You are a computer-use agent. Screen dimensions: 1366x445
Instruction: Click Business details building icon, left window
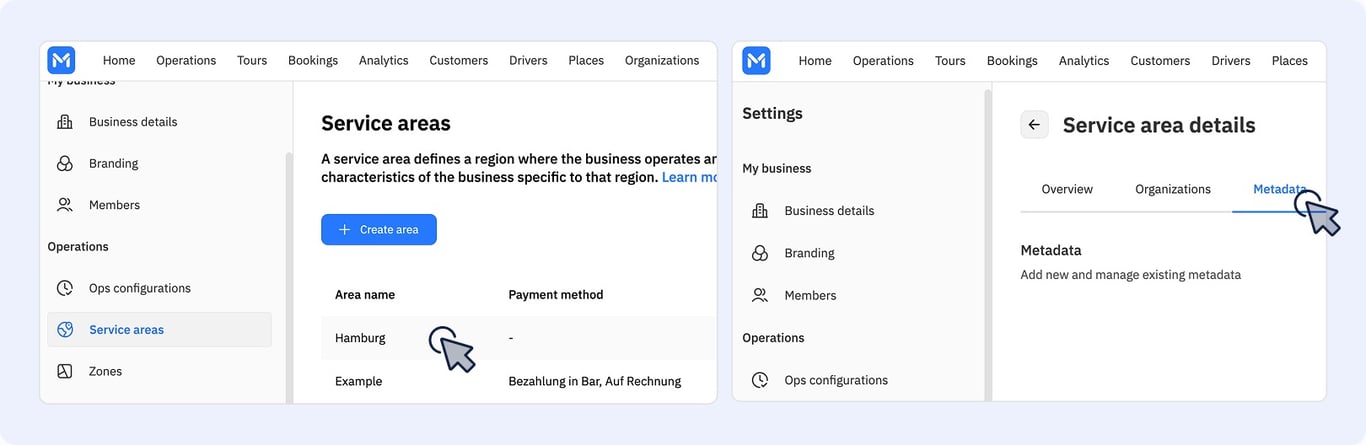(65, 122)
